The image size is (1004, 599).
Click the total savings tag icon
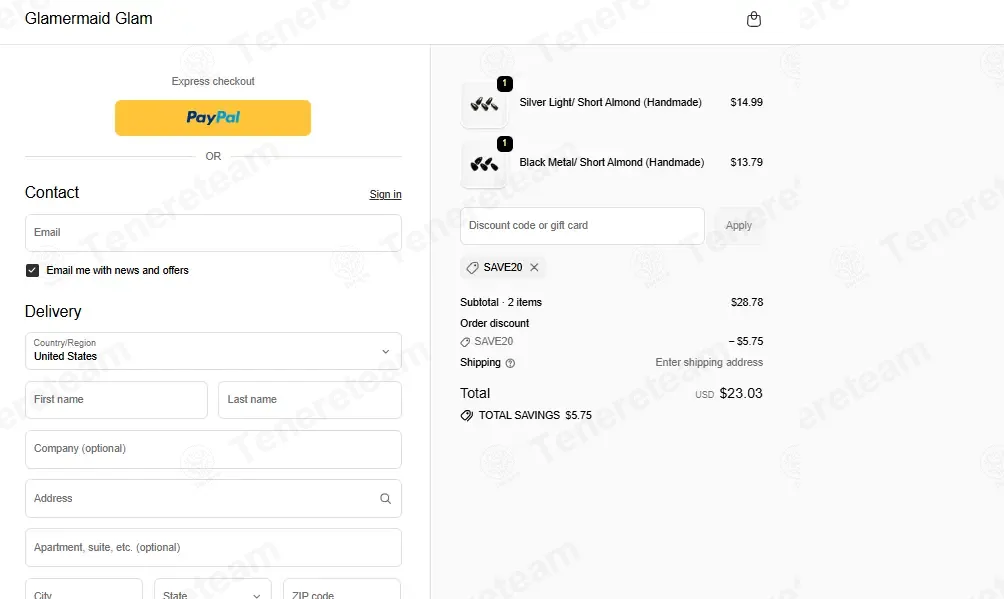tap(467, 416)
